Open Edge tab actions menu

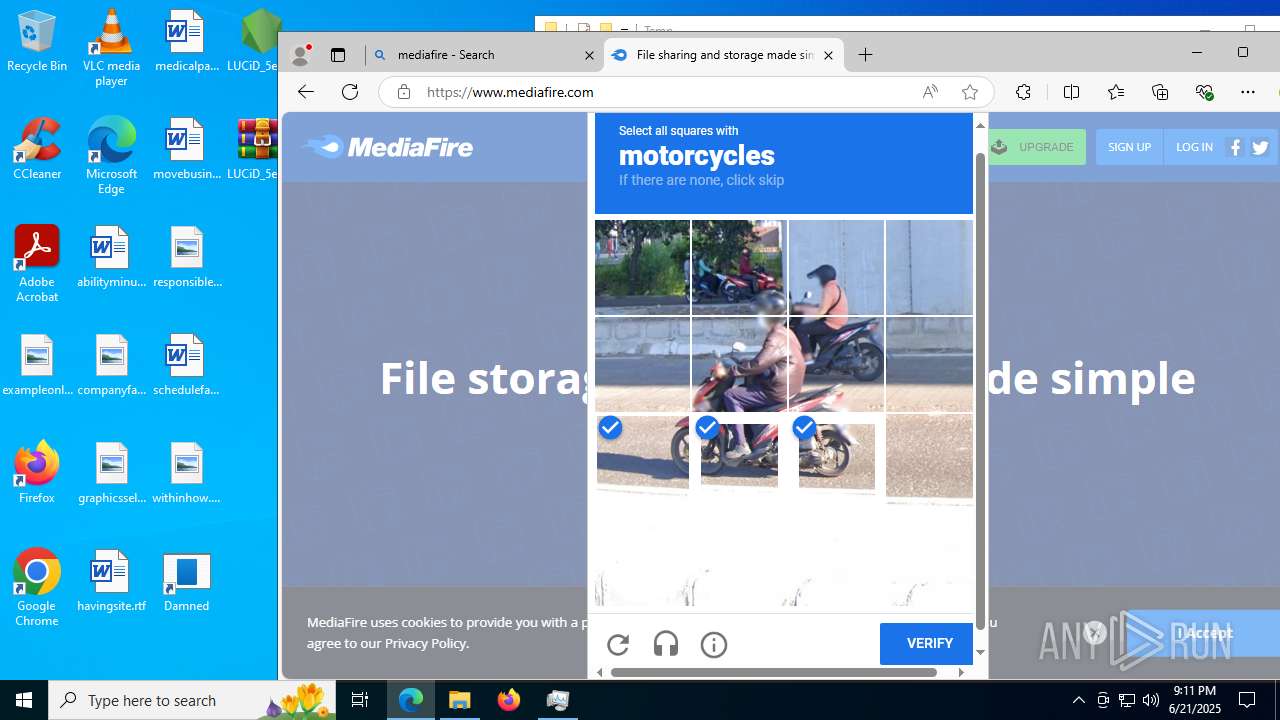pyautogui.click(x=338, y=55)
